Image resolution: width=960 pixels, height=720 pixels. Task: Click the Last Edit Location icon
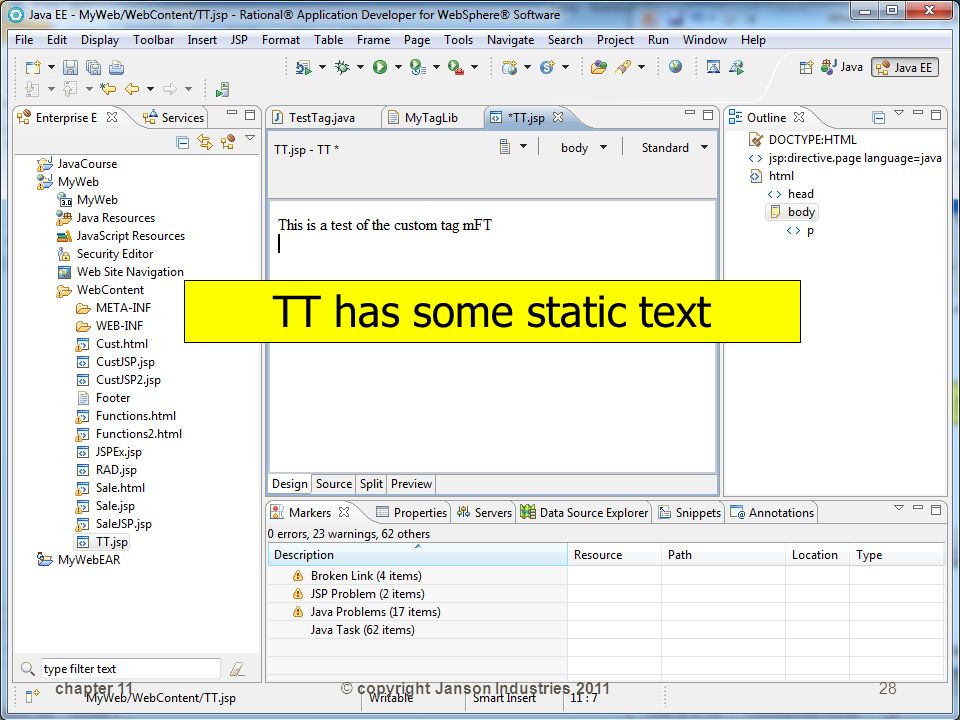[108, 89]
